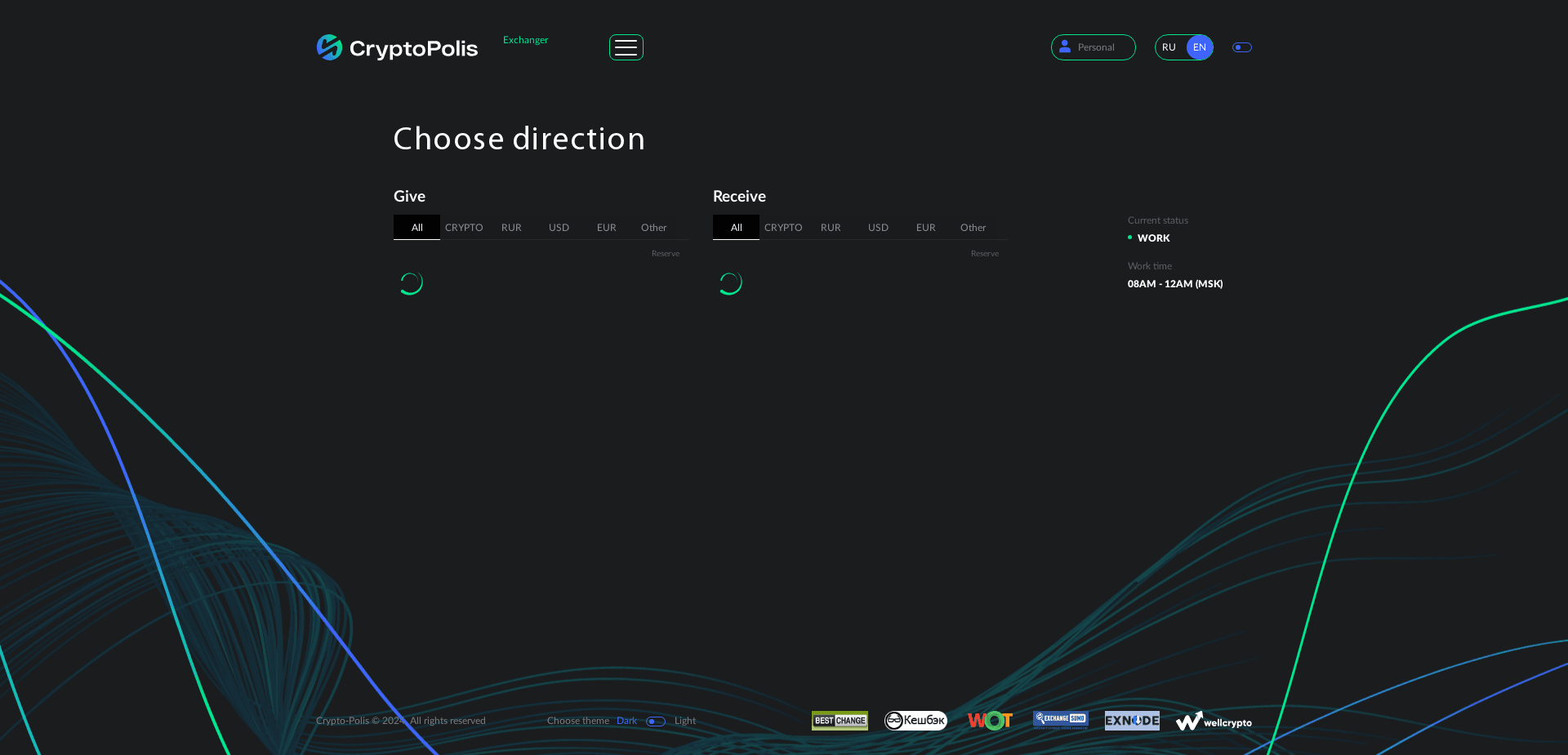Screen dimensions: 1568x755
Task: Open the Personal account button
Action: tap(1093, 47)
